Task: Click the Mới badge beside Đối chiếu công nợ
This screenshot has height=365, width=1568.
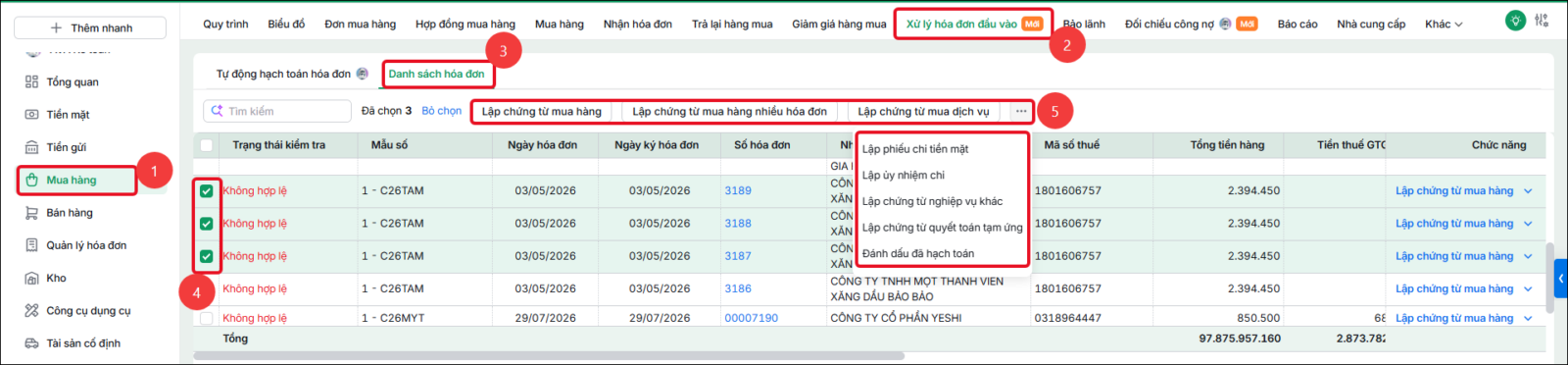Action: (1247, 24)
